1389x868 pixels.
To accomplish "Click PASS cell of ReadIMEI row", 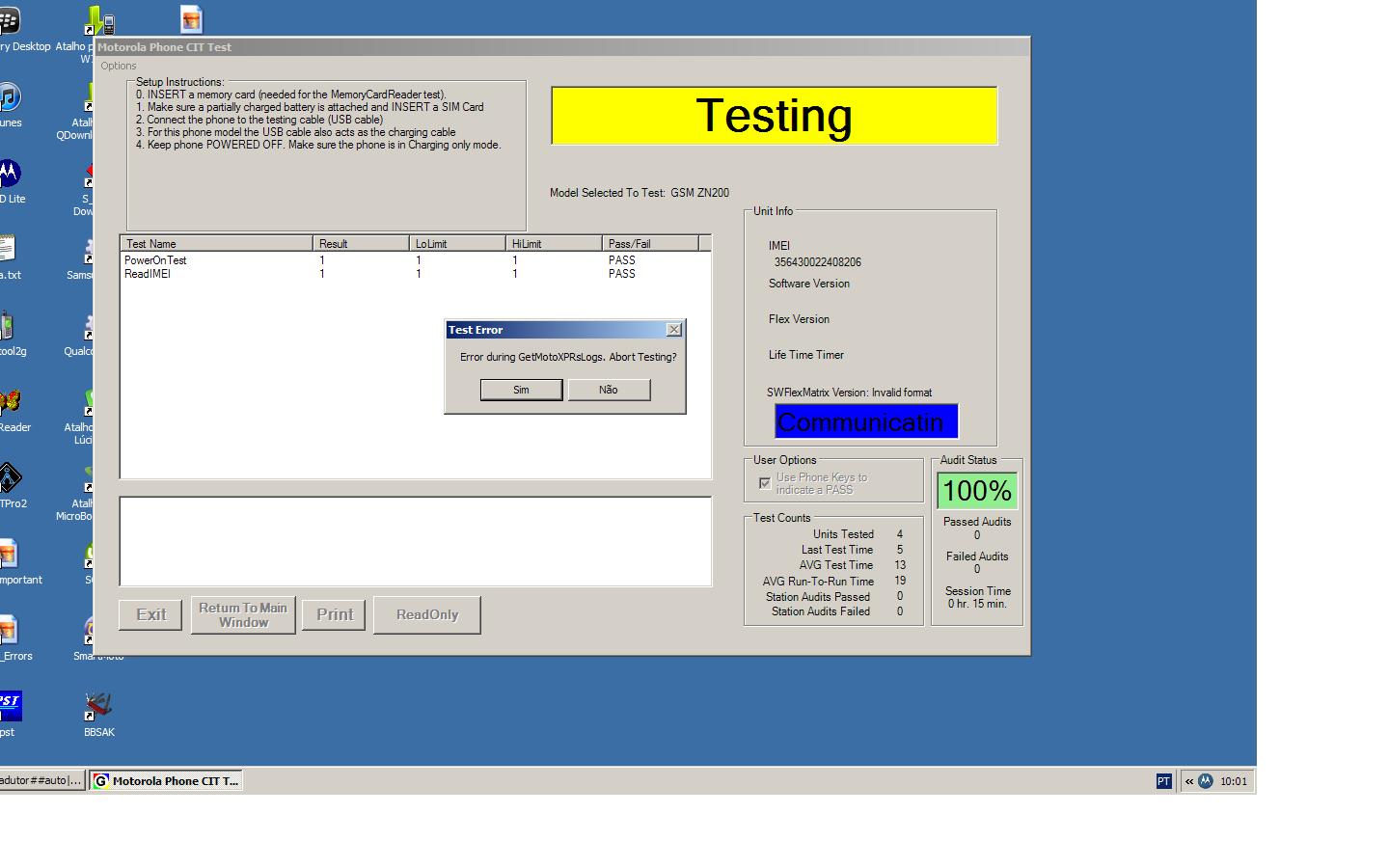I will 622,274.
